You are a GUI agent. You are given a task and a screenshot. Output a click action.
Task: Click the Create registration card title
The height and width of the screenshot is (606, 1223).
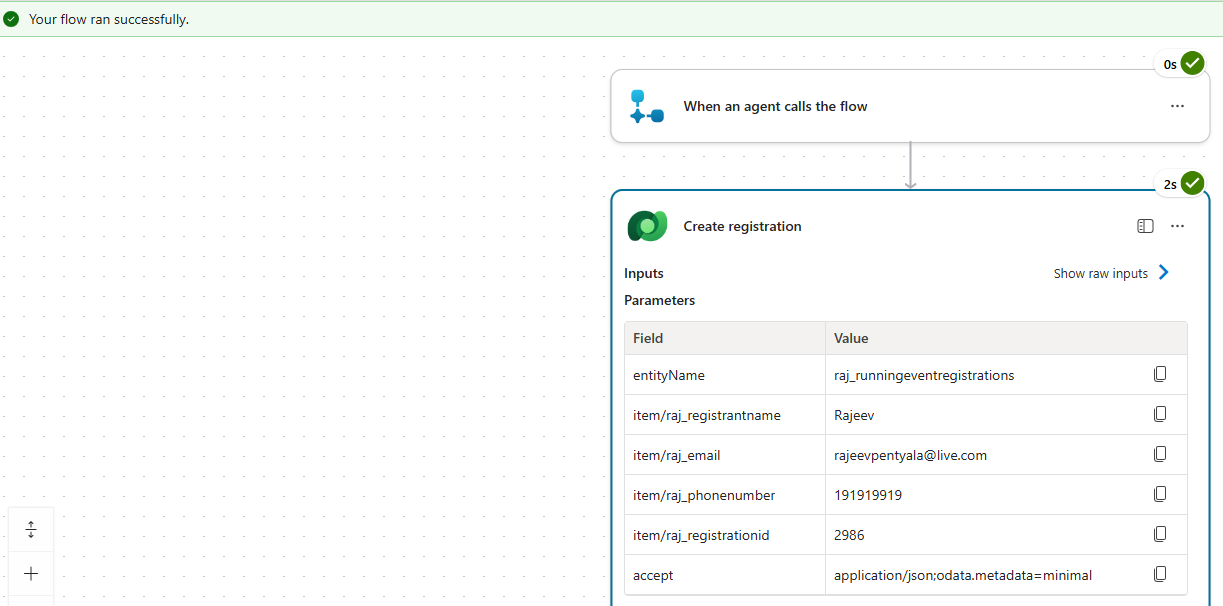[742, 226]
